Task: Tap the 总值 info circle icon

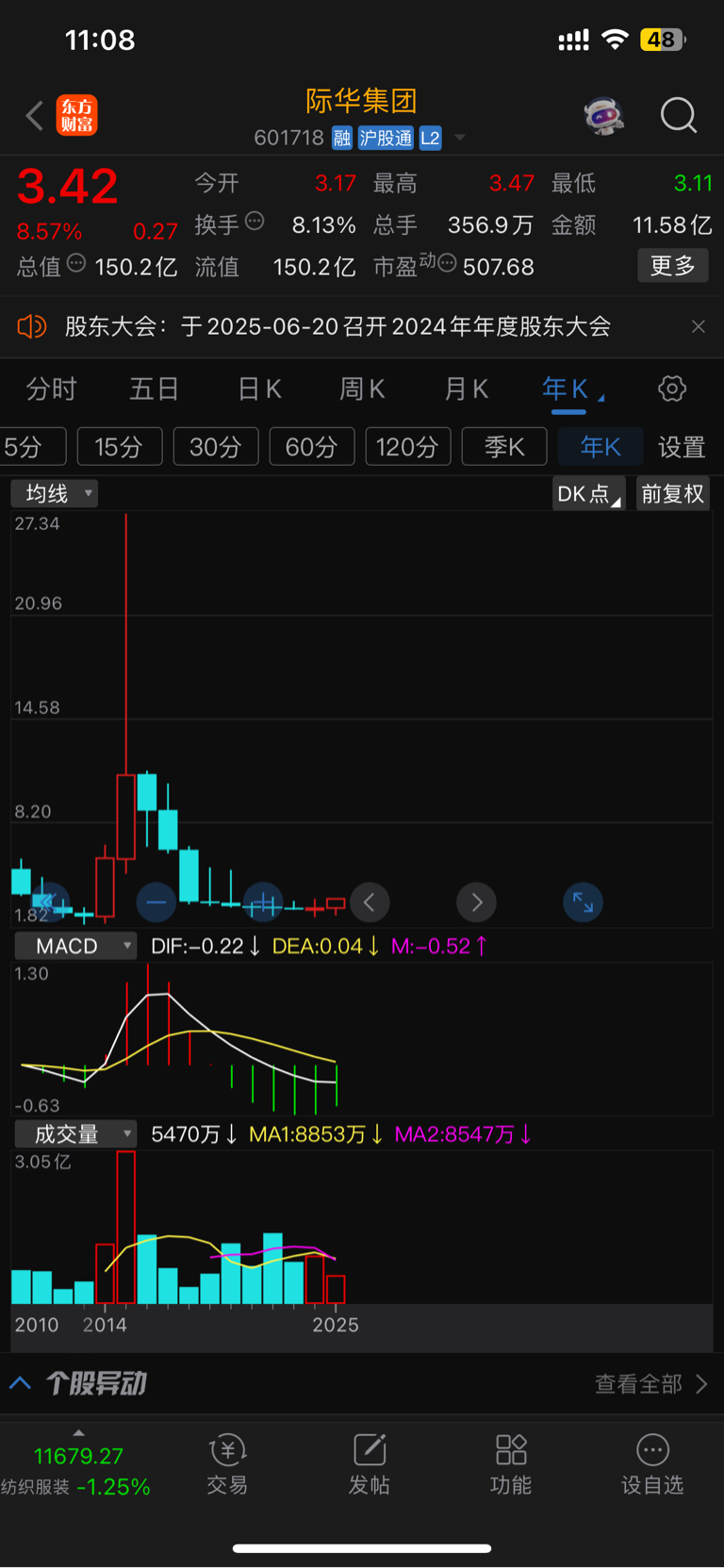Action: pyautogui.click(x=76, y=263)
